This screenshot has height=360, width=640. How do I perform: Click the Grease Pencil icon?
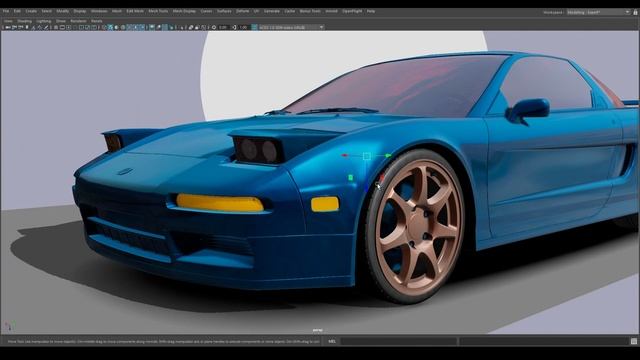click(46, 27)
